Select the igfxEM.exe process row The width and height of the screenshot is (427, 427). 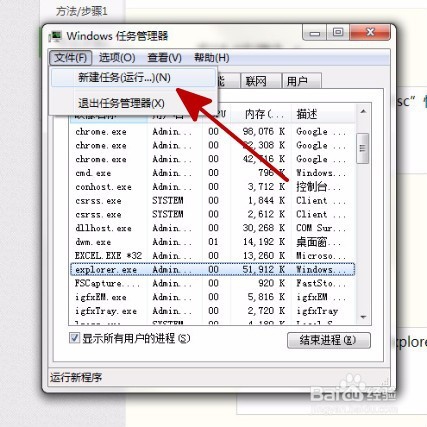(213, 297)
